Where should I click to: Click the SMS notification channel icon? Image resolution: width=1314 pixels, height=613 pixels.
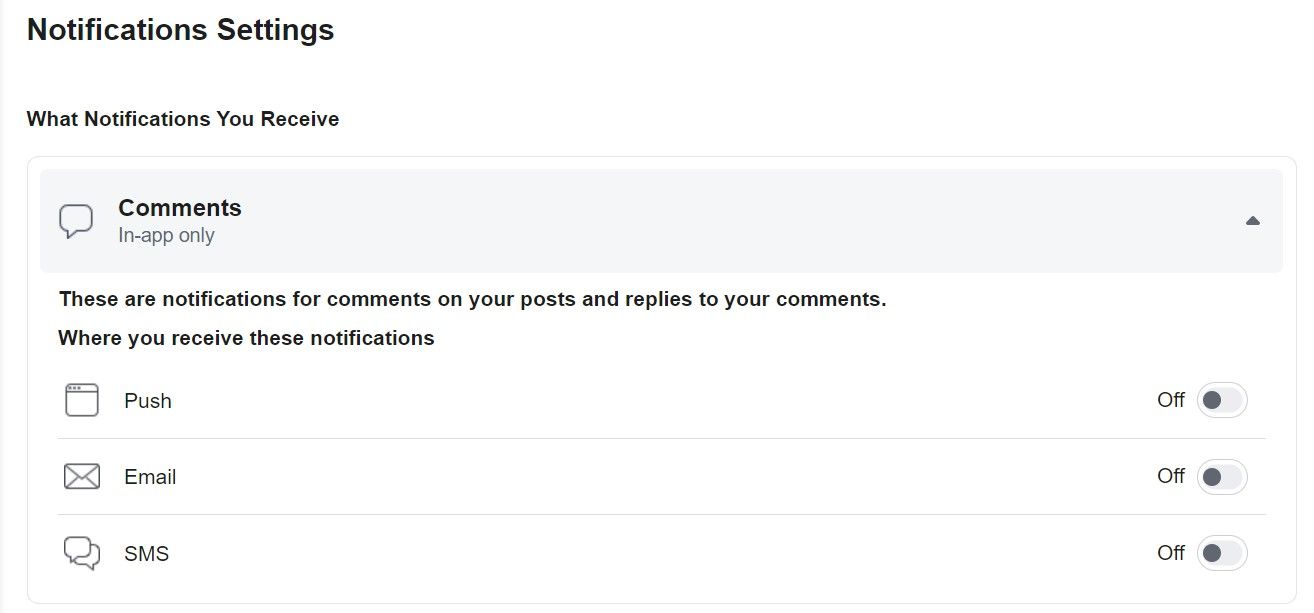[82, 552]
